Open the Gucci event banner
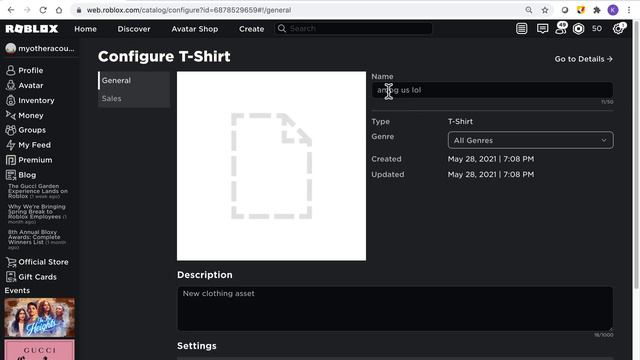The height and width of the screenshot is (360, 640). point(40,350)
